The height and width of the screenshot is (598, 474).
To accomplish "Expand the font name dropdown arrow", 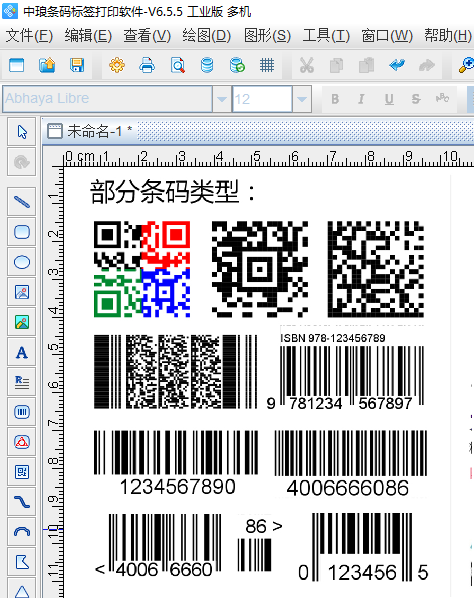I will [x=222, y=99].
